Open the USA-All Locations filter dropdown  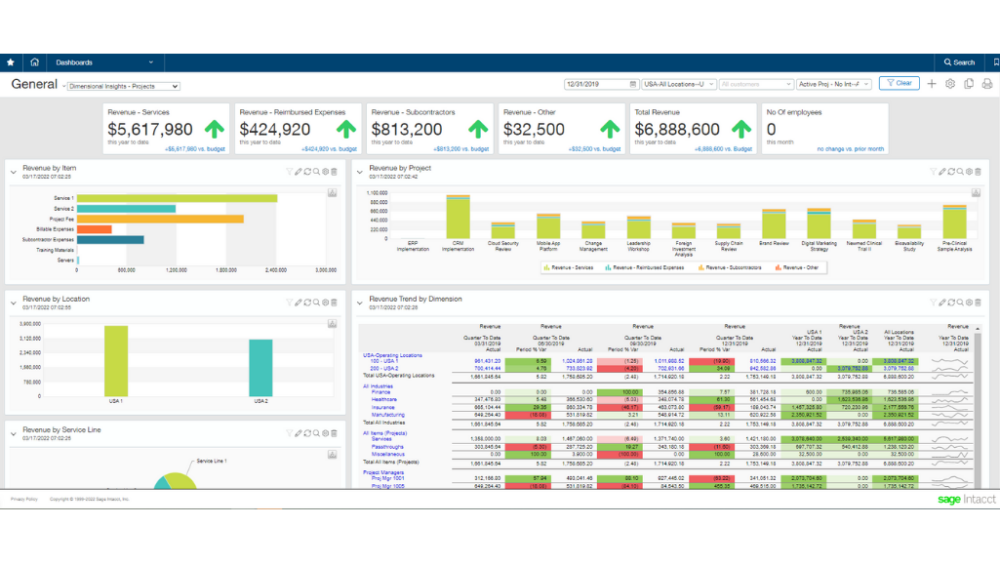click(679, 84)
